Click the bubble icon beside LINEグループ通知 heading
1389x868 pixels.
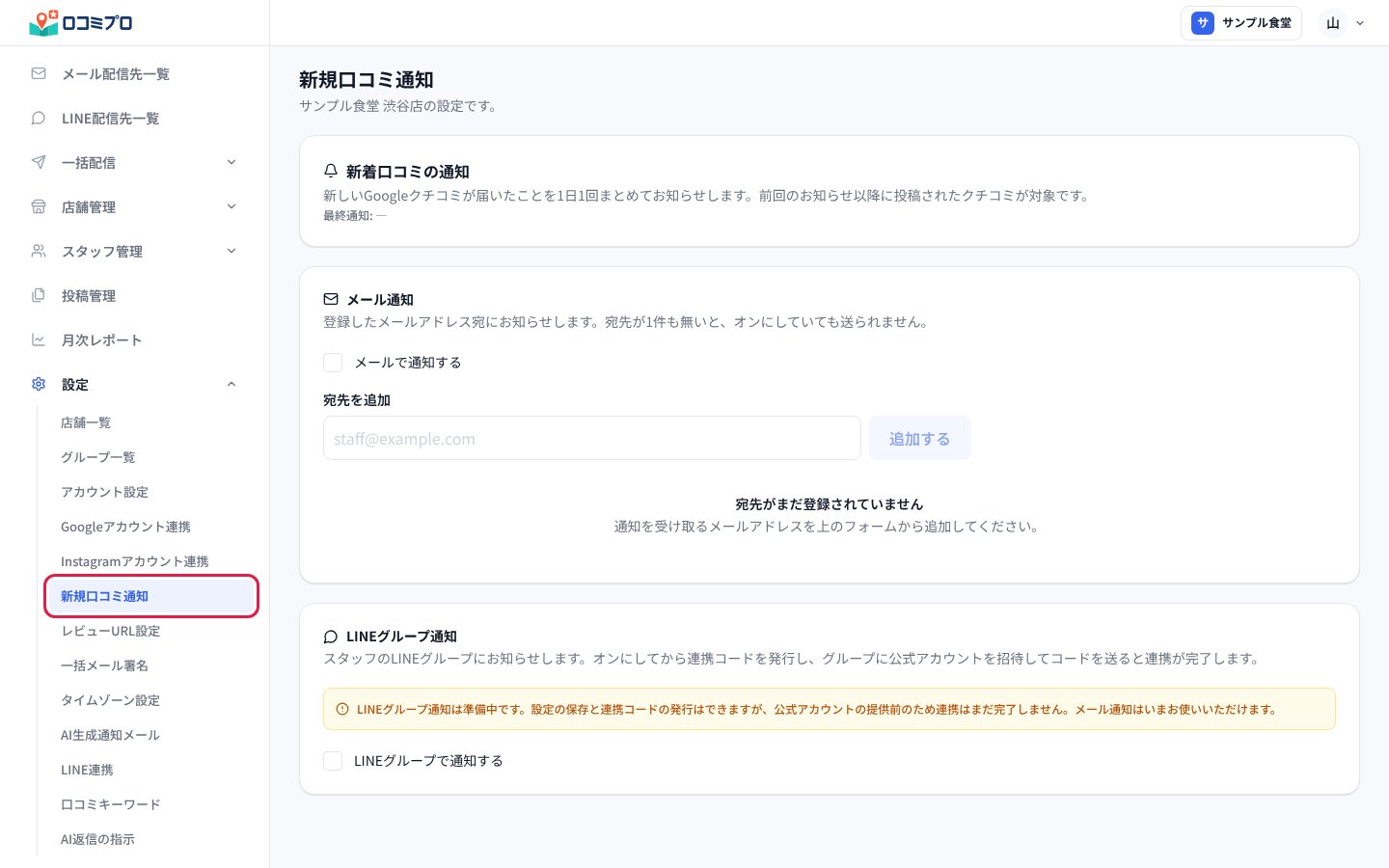click(x=331, y=637)
